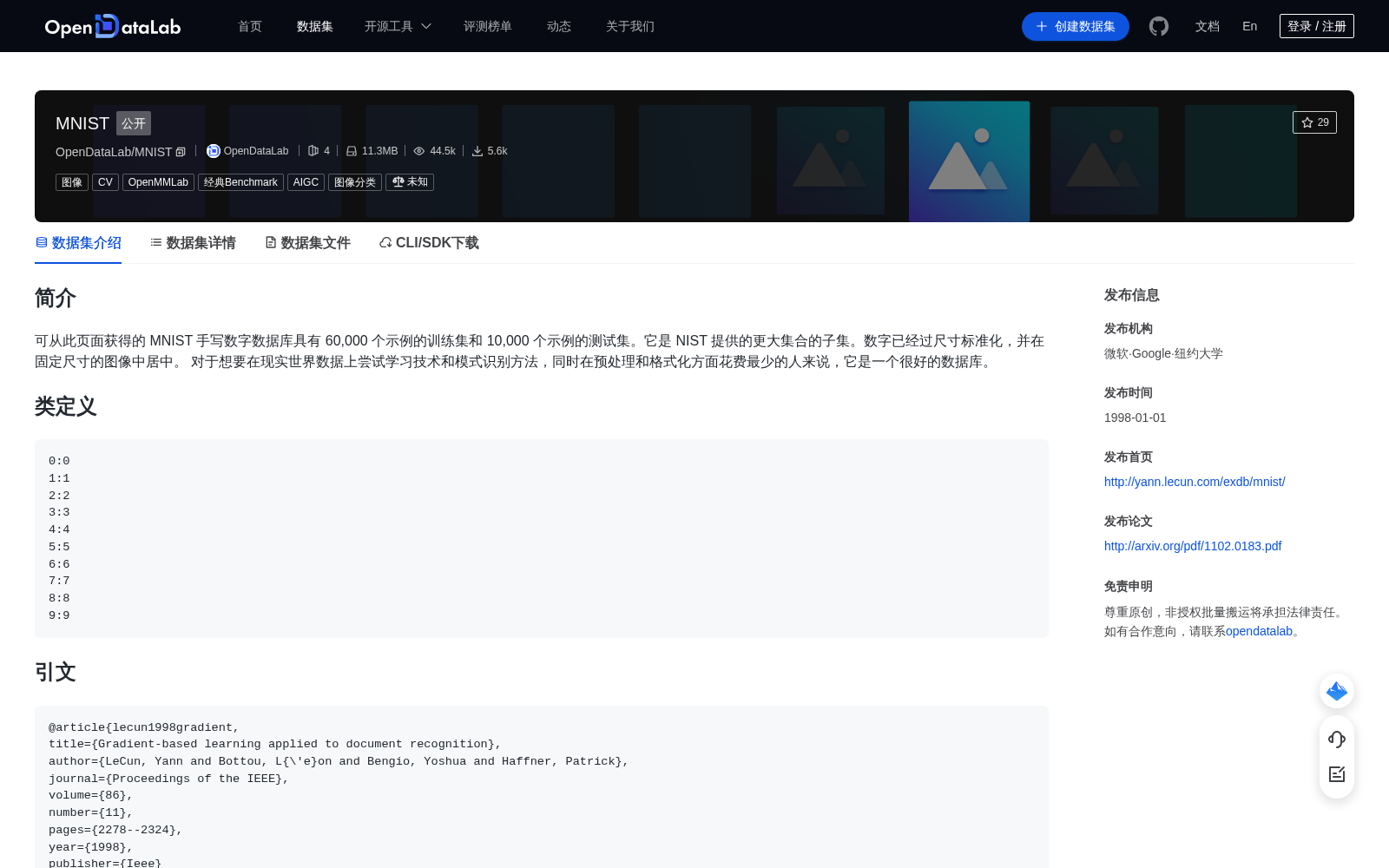The image size is (1389, 868).
Task: Open 评测榜单 in navigation
Action: 488,26
